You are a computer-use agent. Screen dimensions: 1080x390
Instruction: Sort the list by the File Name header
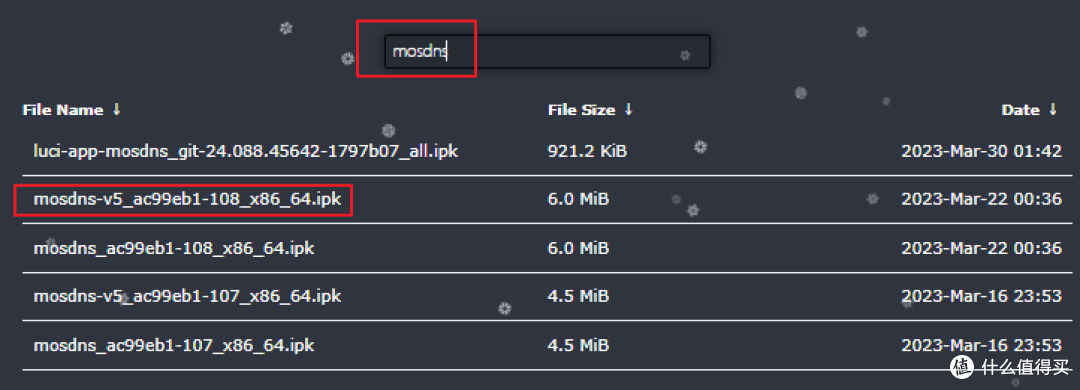click(63, 110)
